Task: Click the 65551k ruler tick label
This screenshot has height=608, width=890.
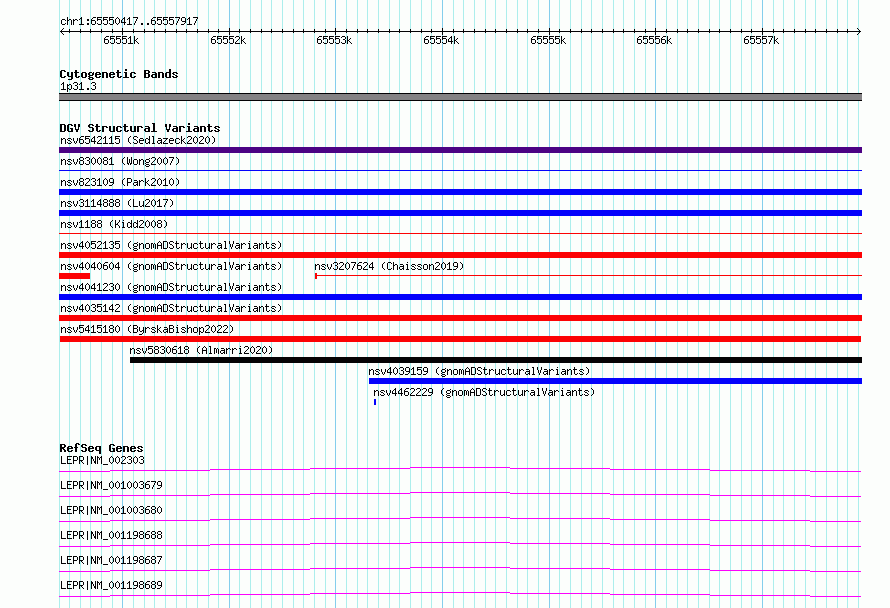Action: click(121, 40)
